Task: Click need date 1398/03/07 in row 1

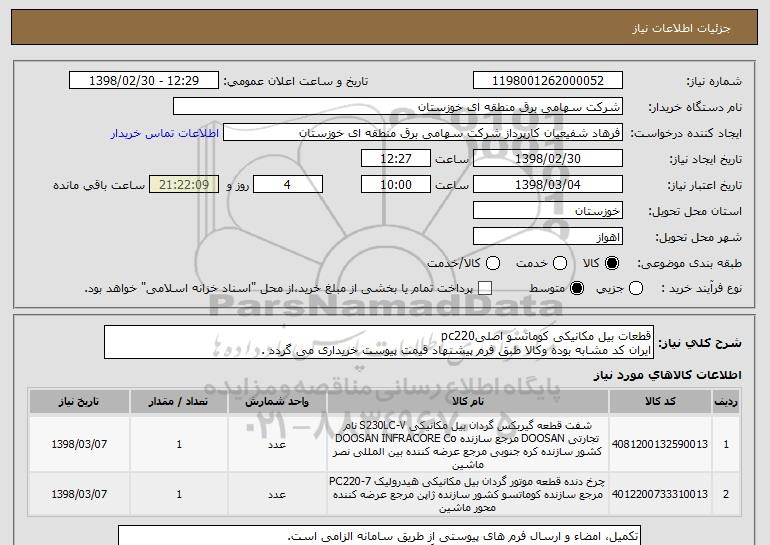Action: point(79,444)
